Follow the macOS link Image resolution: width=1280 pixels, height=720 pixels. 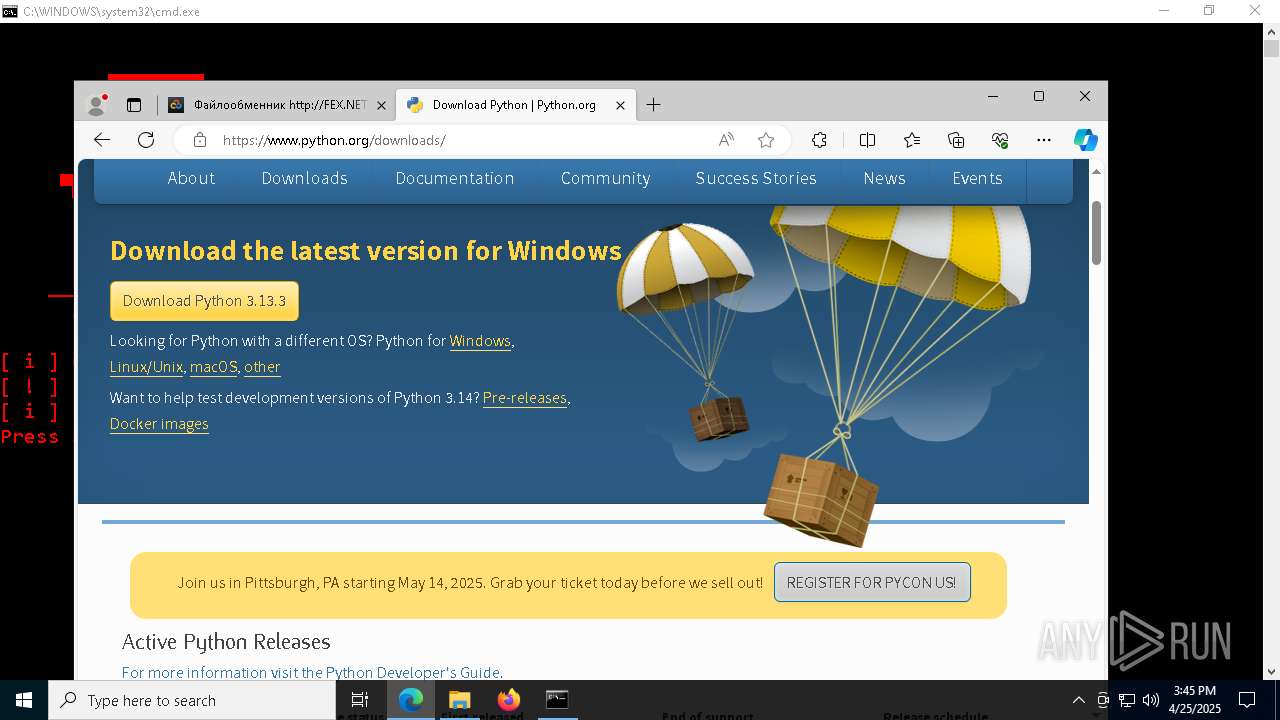point(213,367)
